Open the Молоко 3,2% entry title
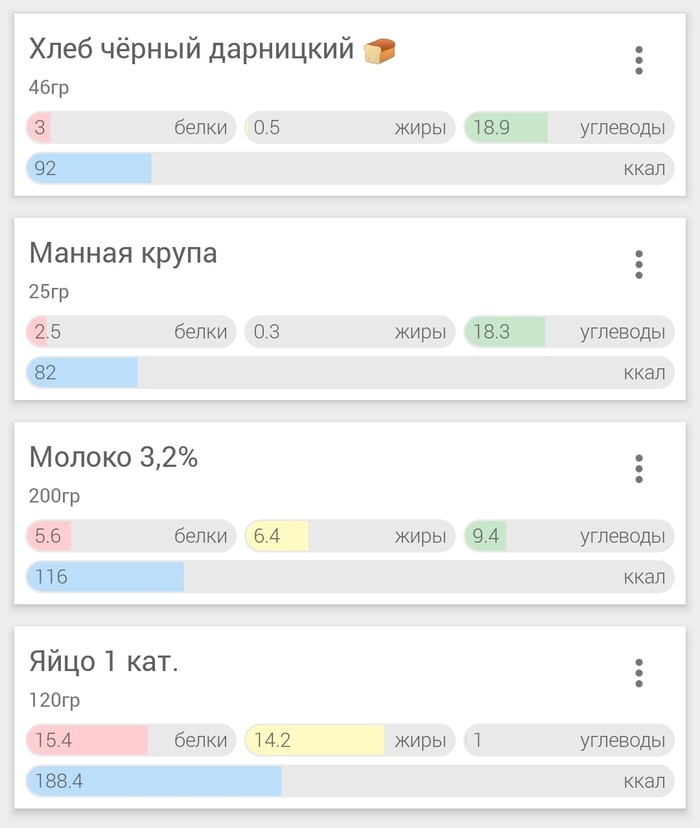Viewport: 700px width, 828px height. pos(113,457)
